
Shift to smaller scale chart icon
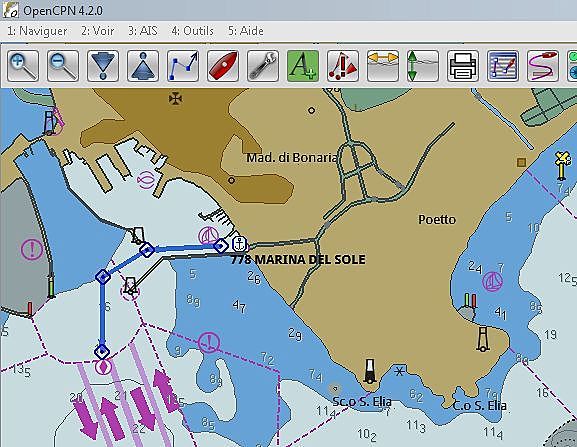(143, 66)
